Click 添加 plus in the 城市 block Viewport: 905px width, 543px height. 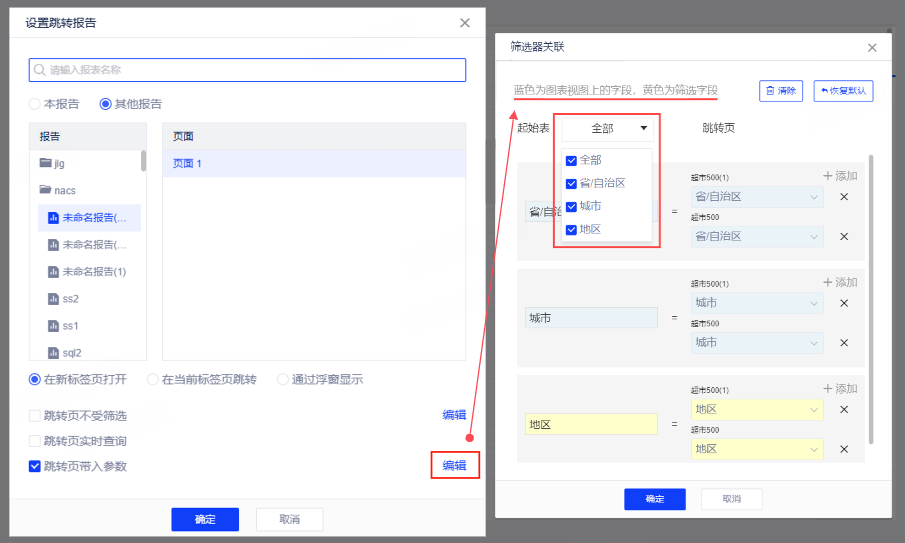point(840,282)
